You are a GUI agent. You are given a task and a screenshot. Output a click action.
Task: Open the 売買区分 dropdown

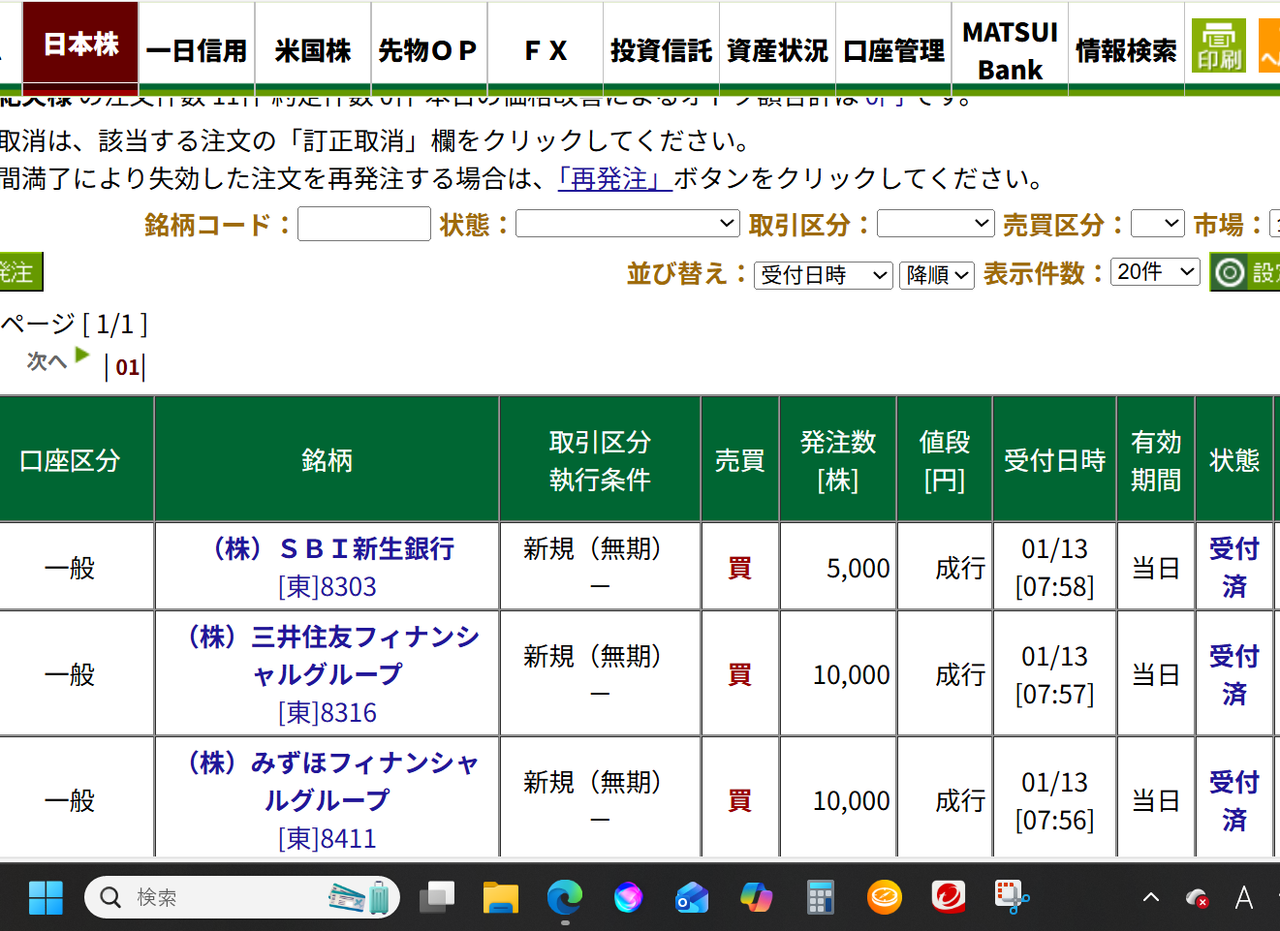click(x=1157, y=223)
